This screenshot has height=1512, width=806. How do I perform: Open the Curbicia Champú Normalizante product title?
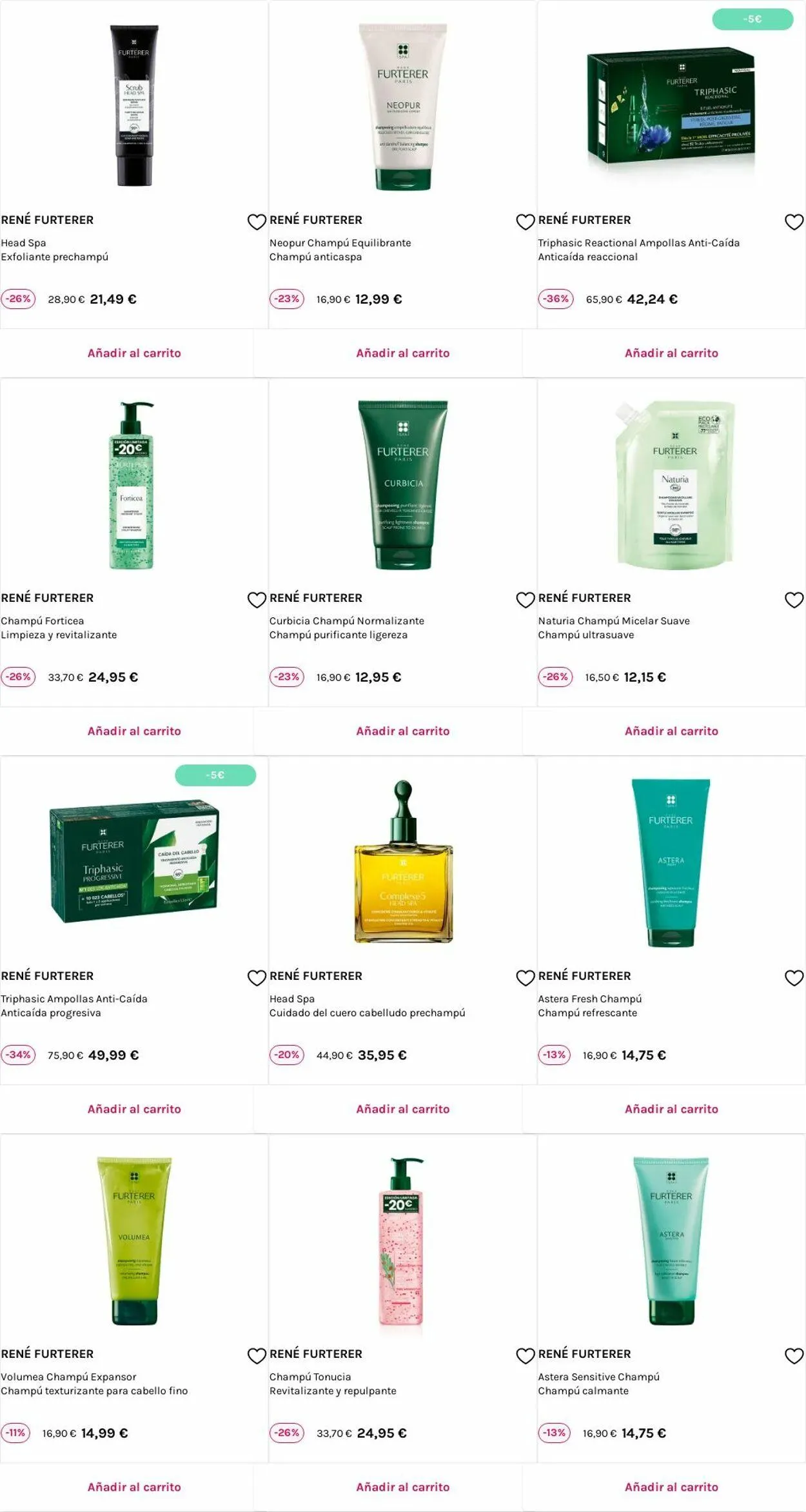coord(347,621)
